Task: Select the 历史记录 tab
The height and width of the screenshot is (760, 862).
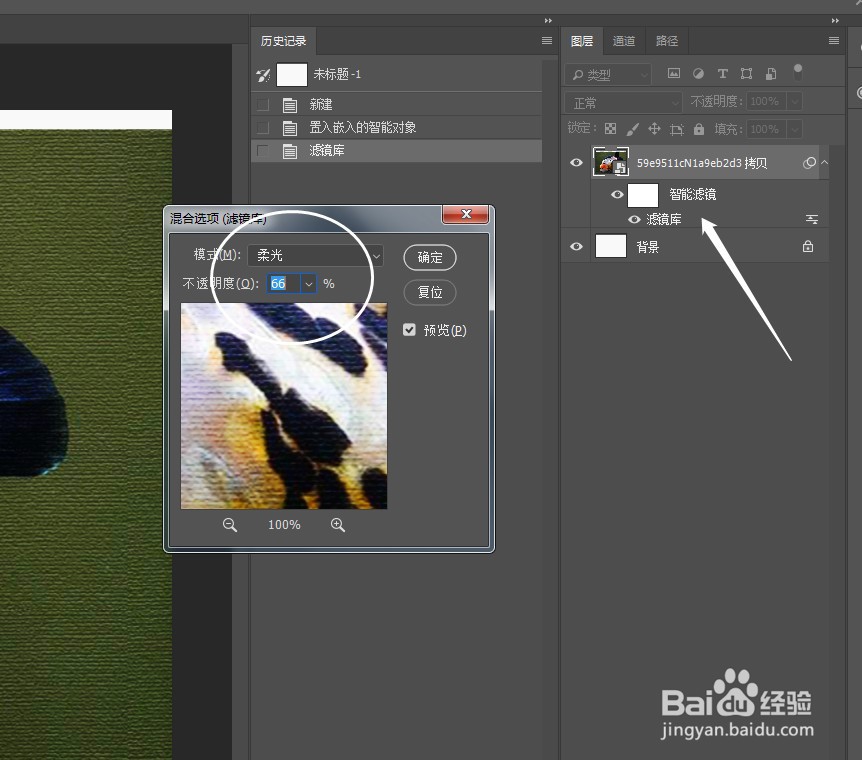Action: pyautogui.click(x=283, y=41)
